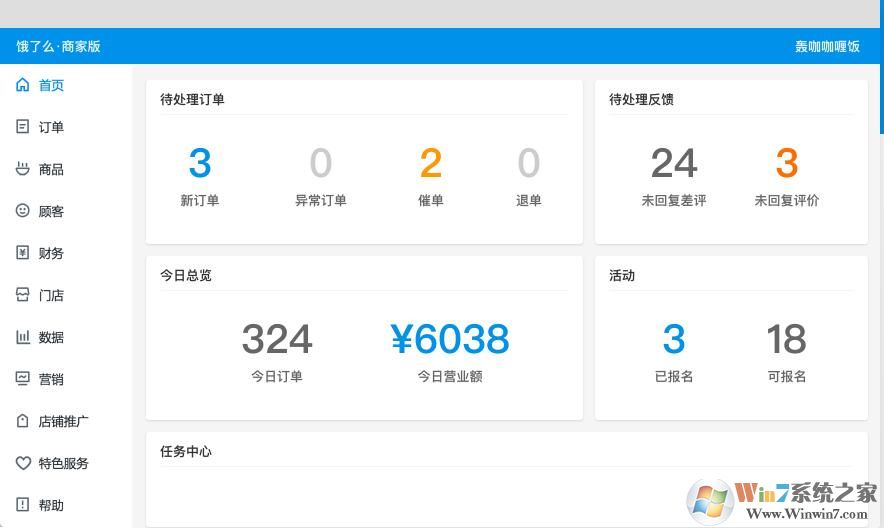Click the marketing (营销) icon
The width and height of the screenshot is (884, 528).
coord(23,379)
